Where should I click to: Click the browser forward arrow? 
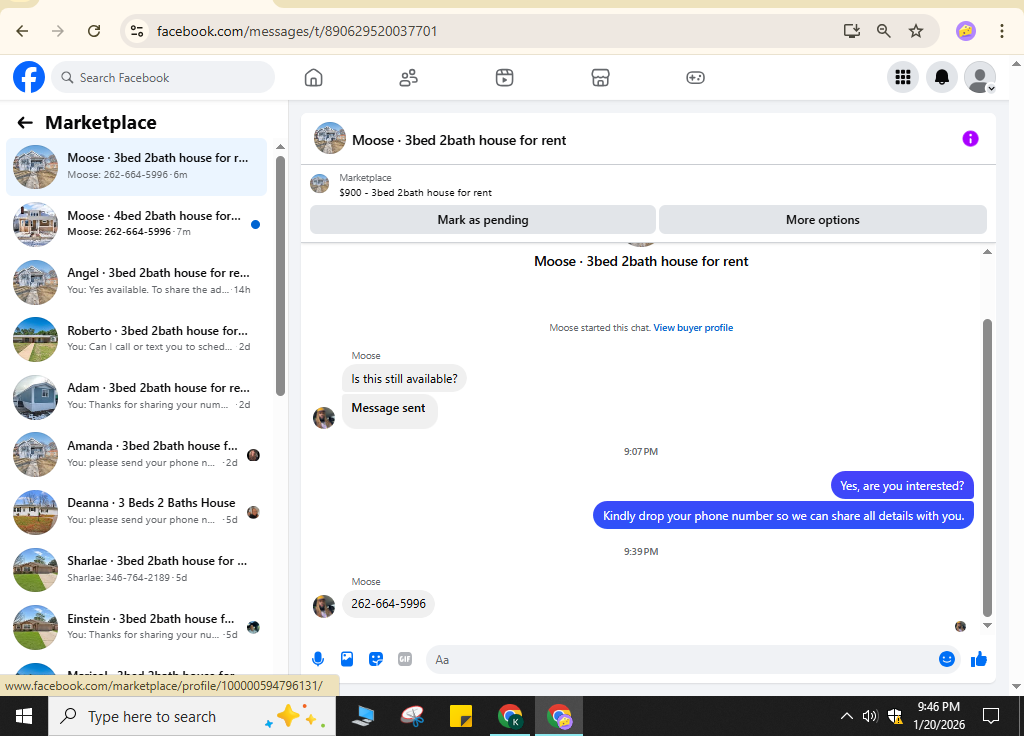[x=58, y=31]
